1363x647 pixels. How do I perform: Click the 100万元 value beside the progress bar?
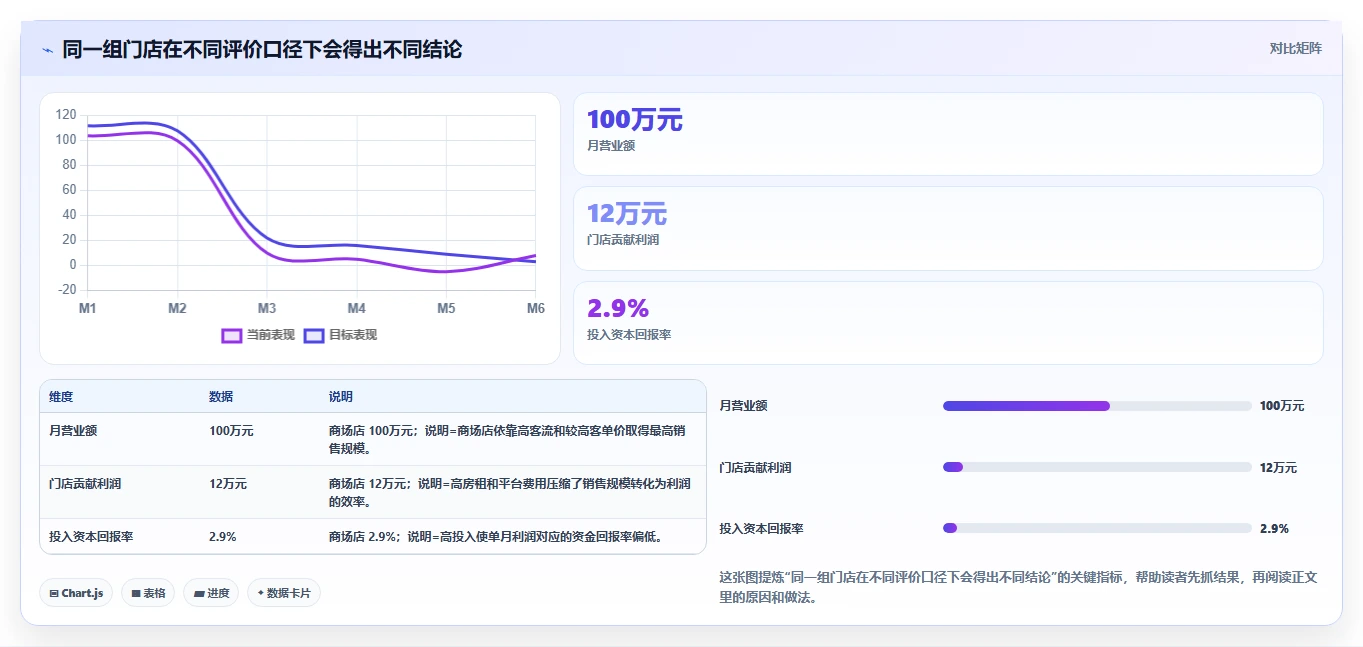pyautogui.click(x=1282, y=406)
